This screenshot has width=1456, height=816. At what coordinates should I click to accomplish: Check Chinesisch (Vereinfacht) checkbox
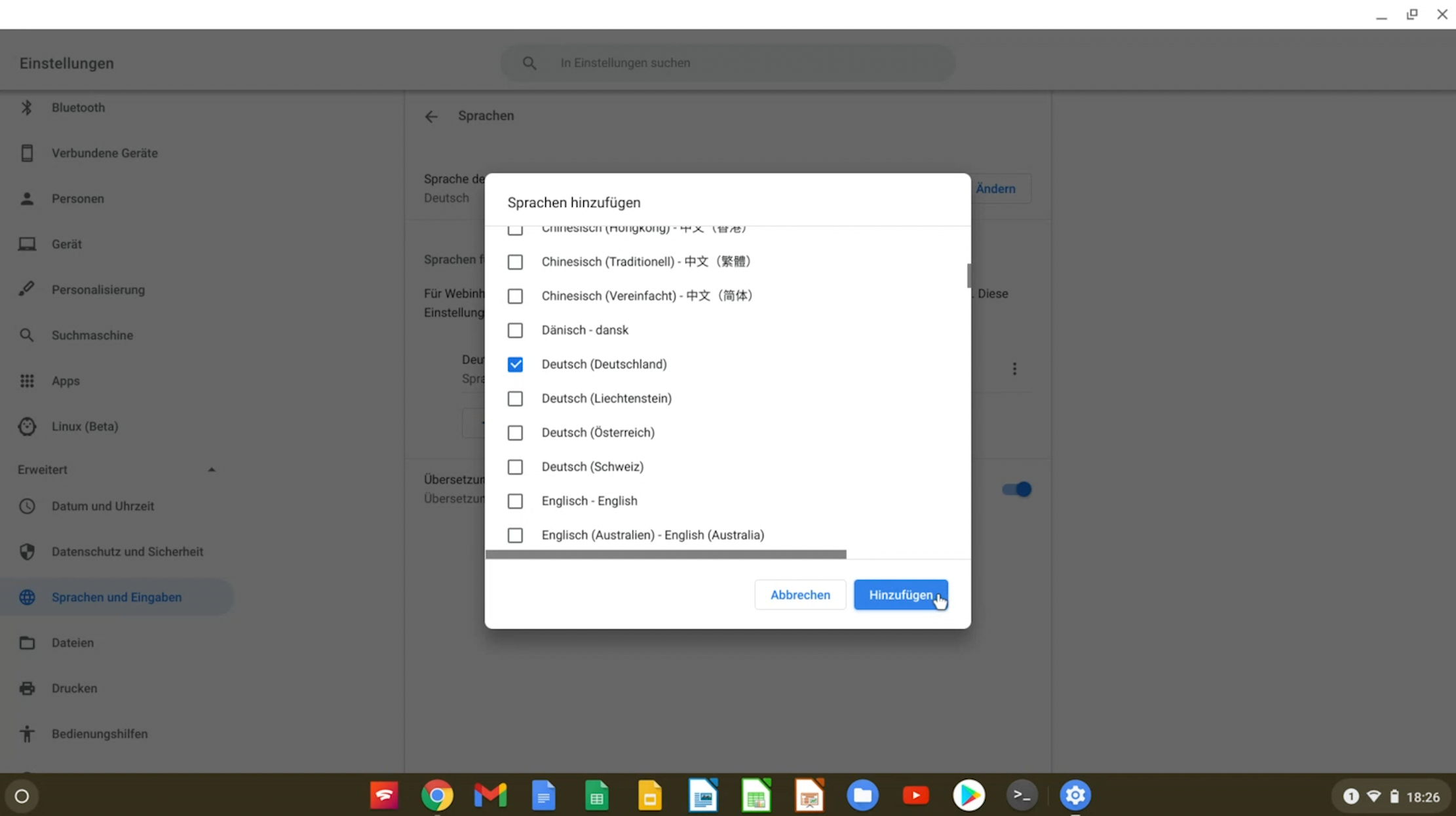pos(515,296)
